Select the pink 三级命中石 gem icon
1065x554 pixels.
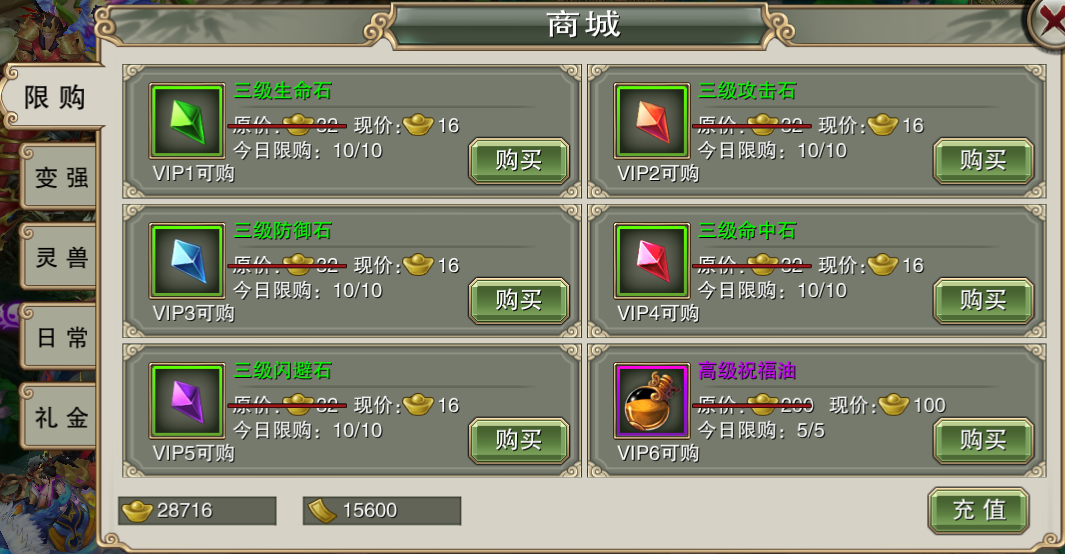tap(651, 261)
